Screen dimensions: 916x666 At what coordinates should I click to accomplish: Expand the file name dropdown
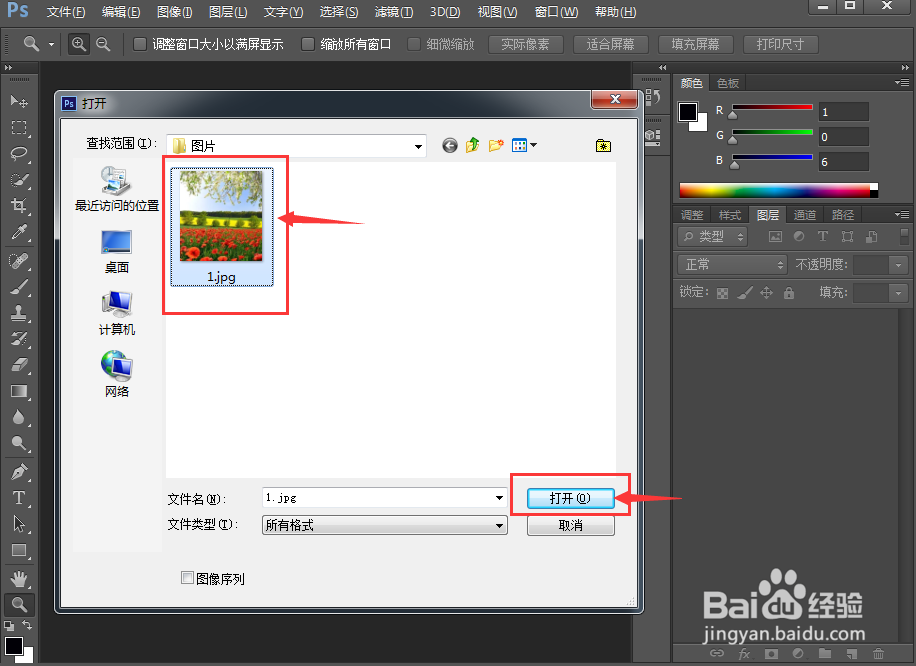tap(499, 498)
